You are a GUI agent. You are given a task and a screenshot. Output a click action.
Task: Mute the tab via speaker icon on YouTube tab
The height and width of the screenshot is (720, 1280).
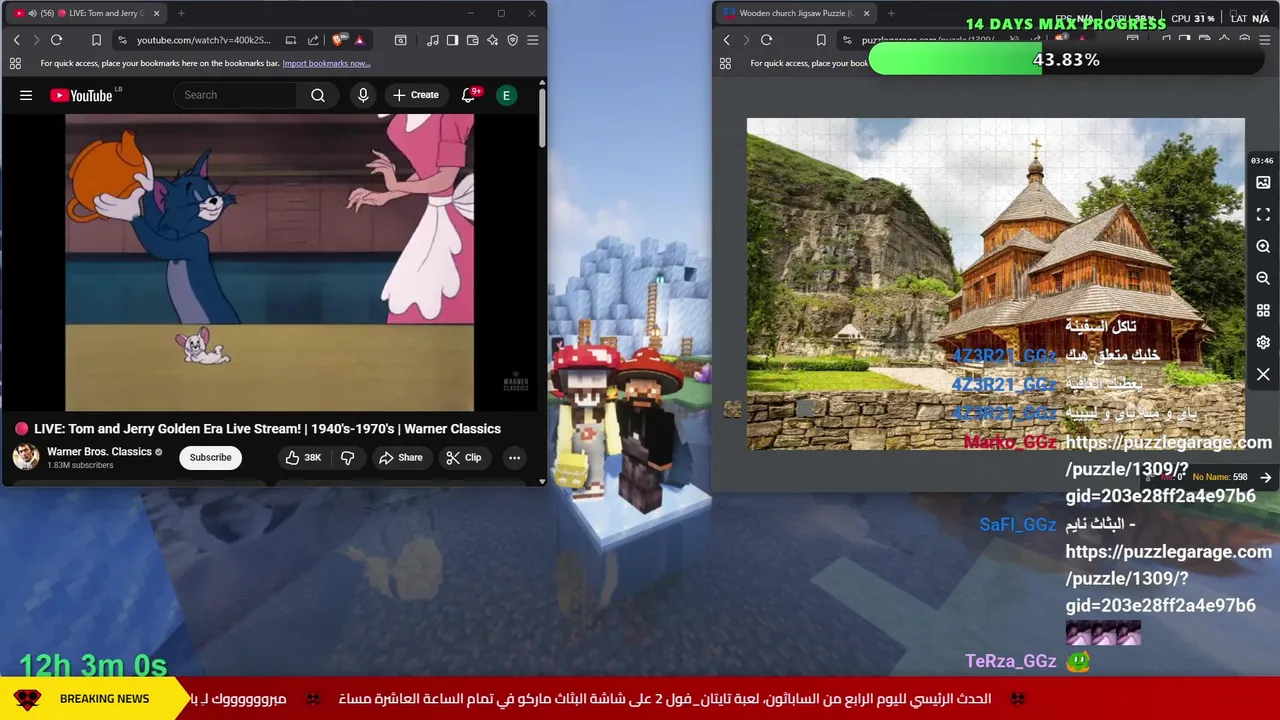(32, 13)
